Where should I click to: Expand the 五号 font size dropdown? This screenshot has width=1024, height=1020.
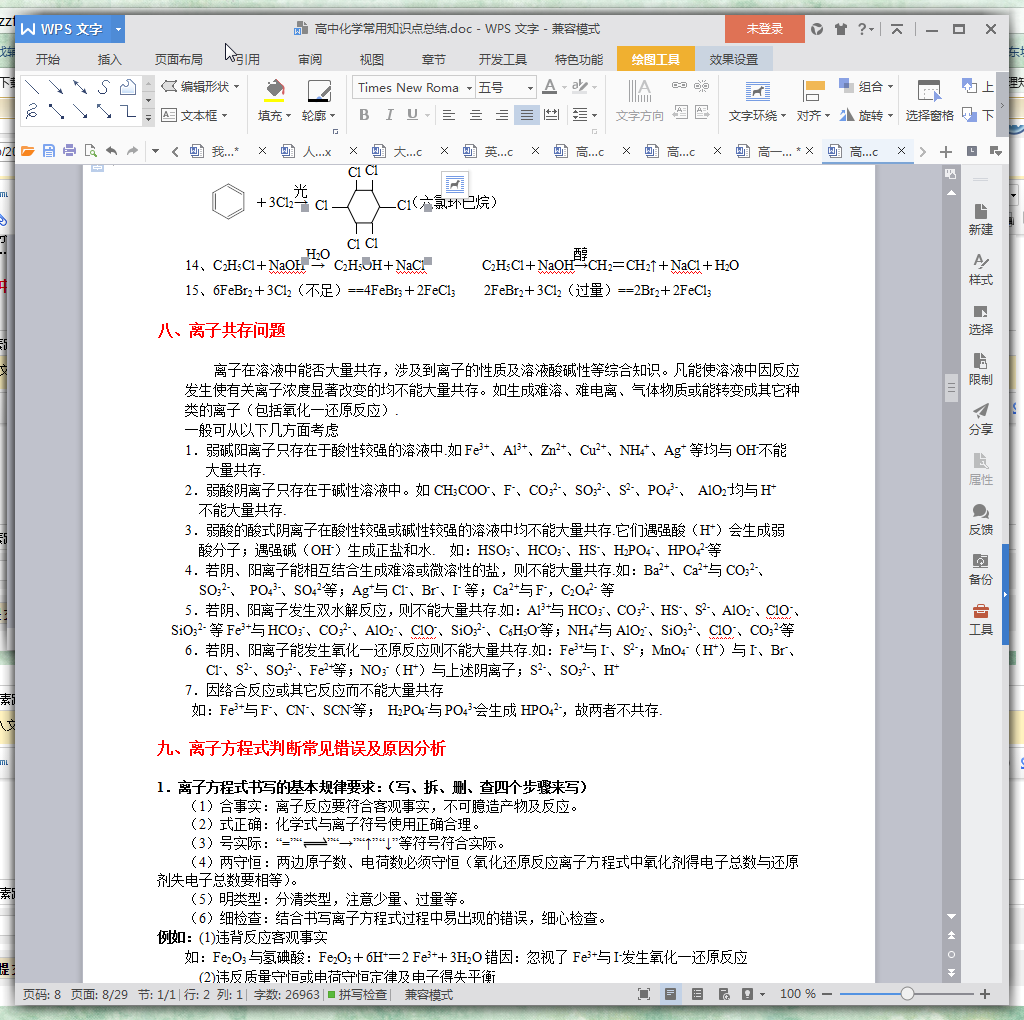coord(529,88)
